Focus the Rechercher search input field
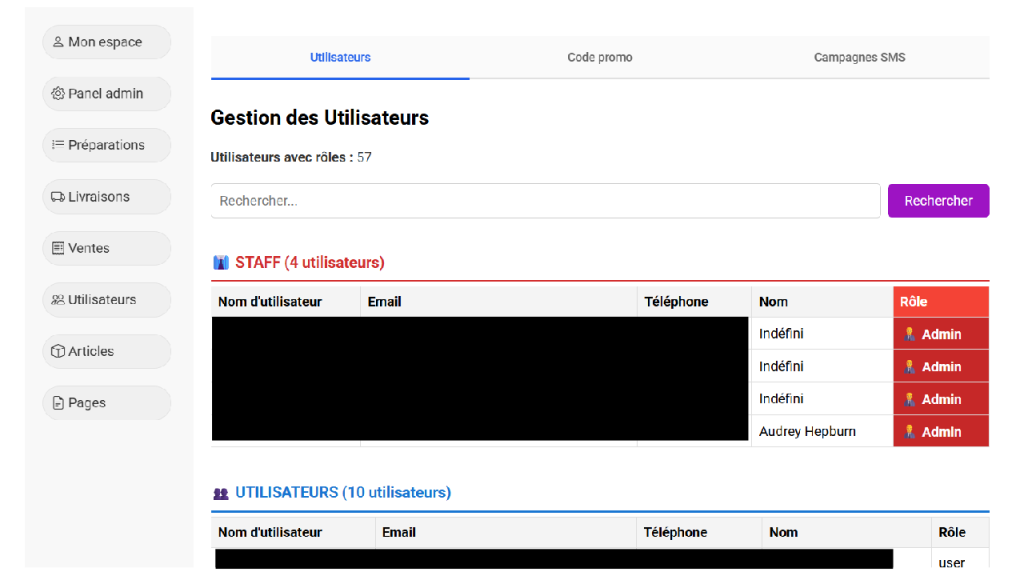This screenshot has height=576, width=1024. (545, 201)
